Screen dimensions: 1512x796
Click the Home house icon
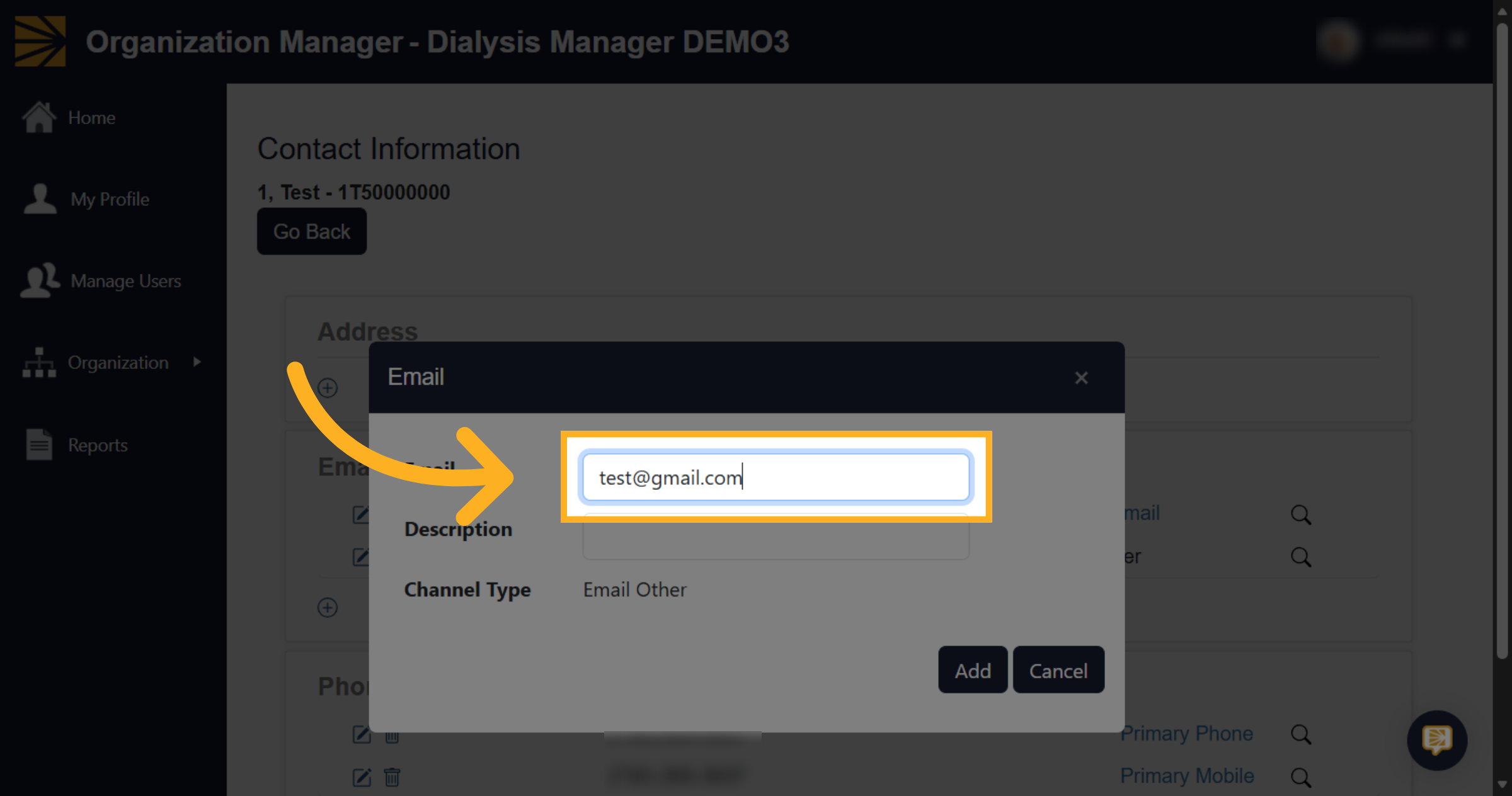click(39, 117)
